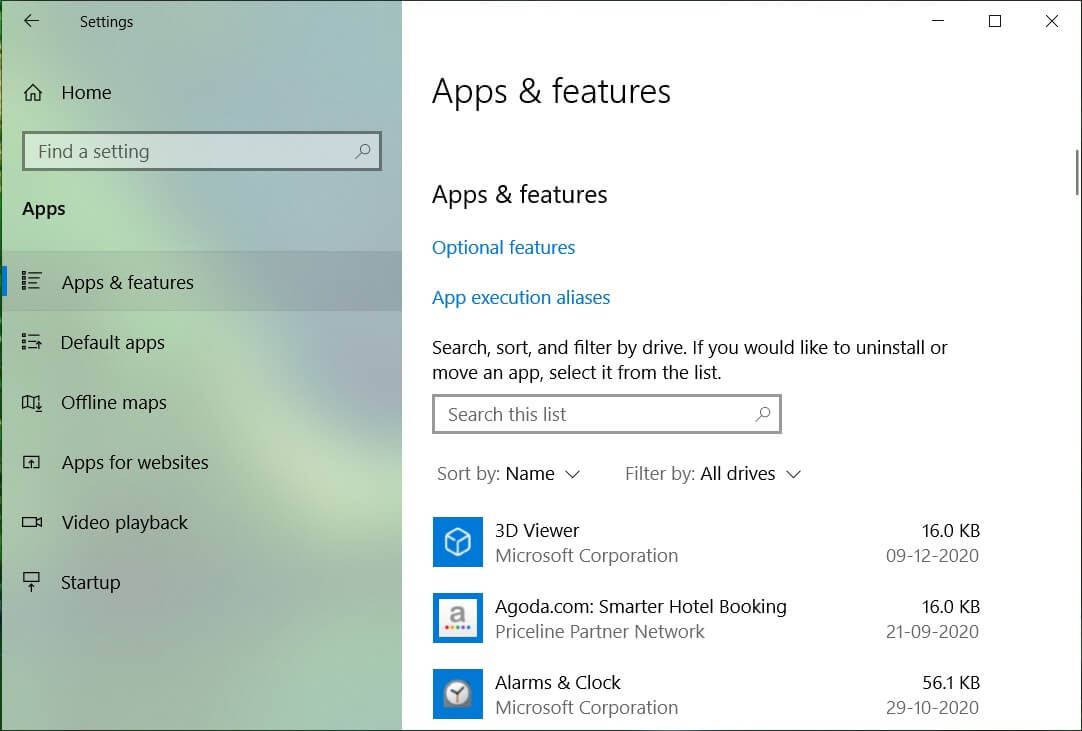Viewport: 1082px width, 731px height.
Task: Click the back arrow in Settings
Action: click(31, 21)
